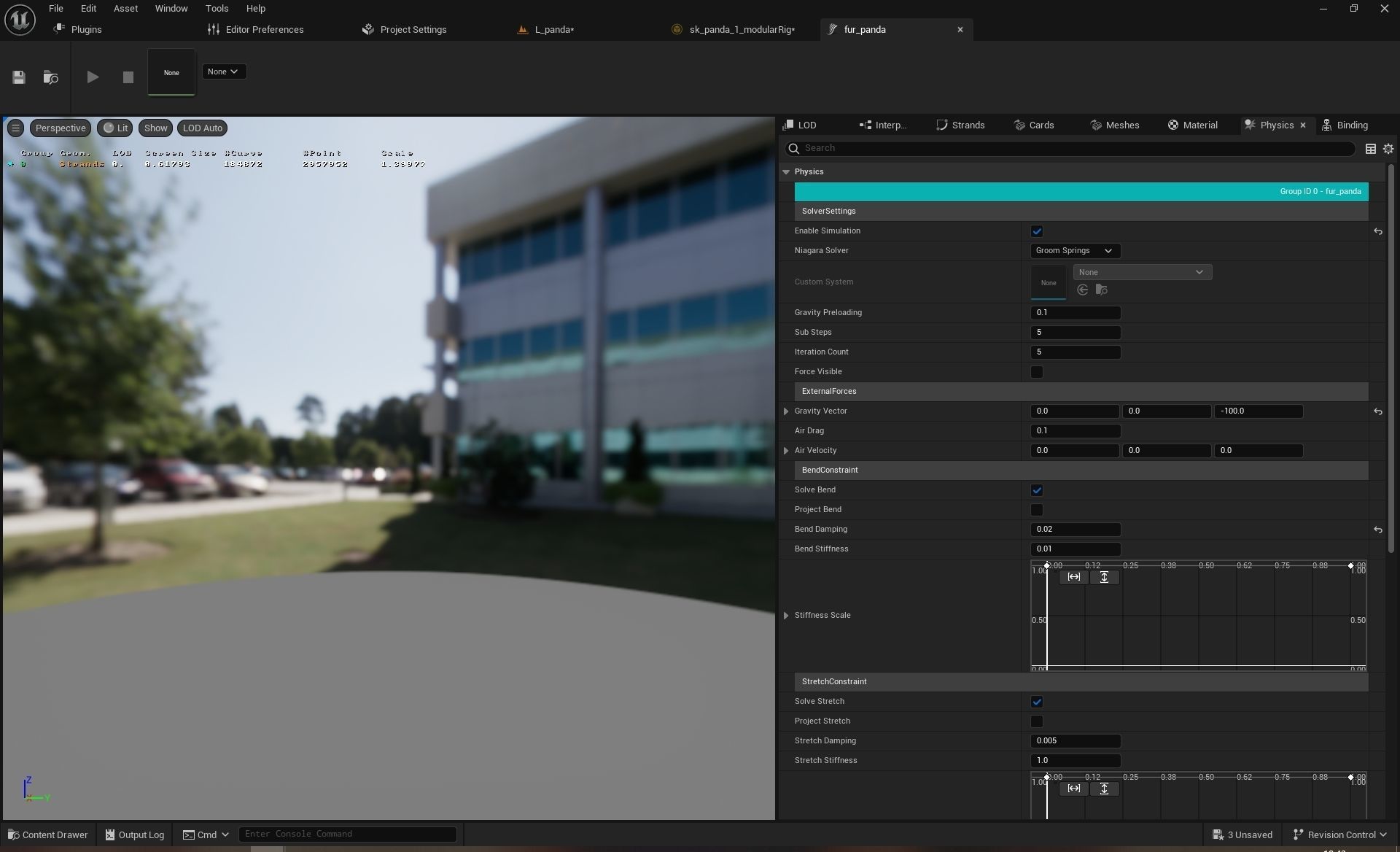Expand the Gravity Vector property row
Screen dimensions: 1400x852
[x=786, y=411]
